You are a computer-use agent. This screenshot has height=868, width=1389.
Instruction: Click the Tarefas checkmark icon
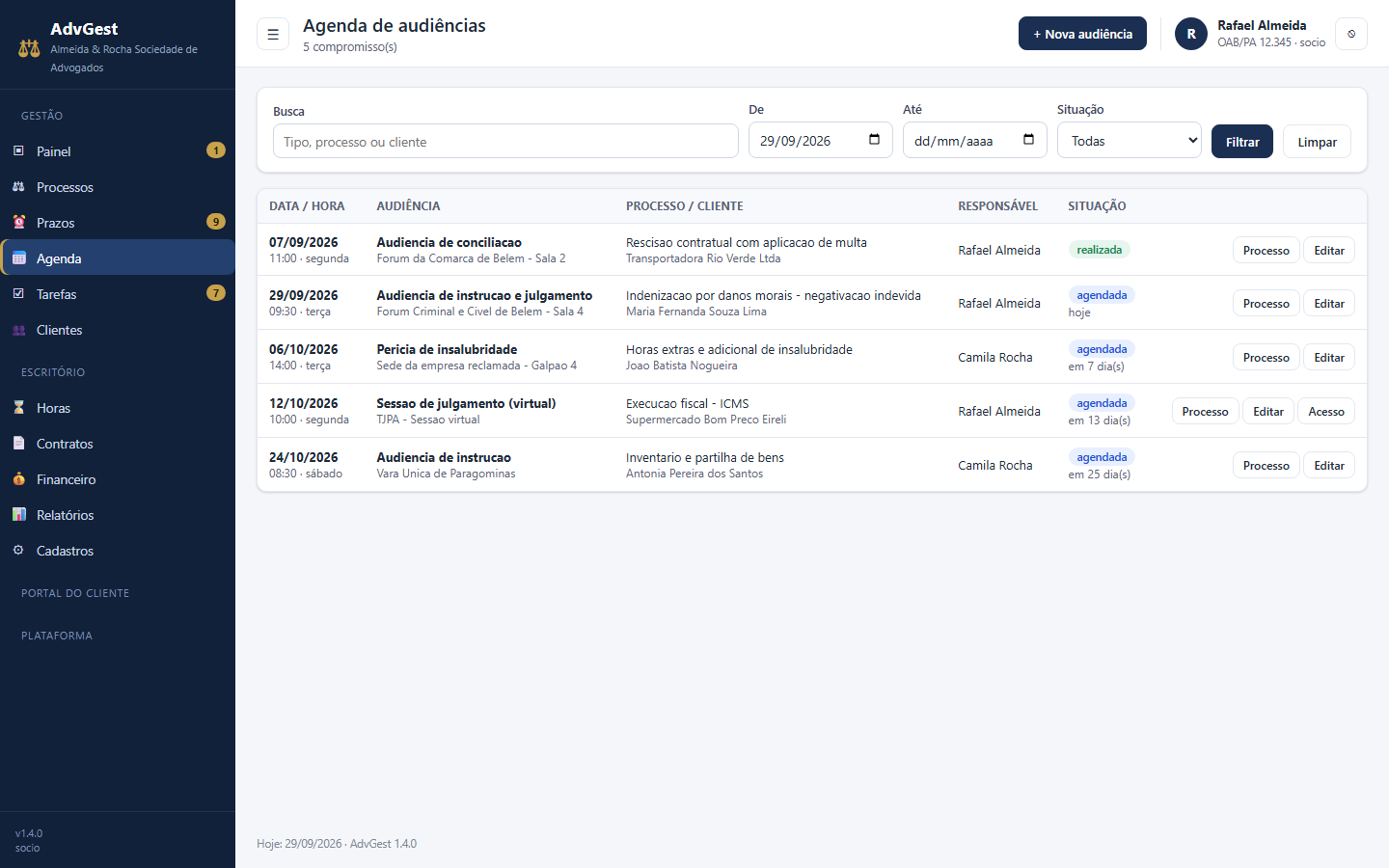pos(18,293)
